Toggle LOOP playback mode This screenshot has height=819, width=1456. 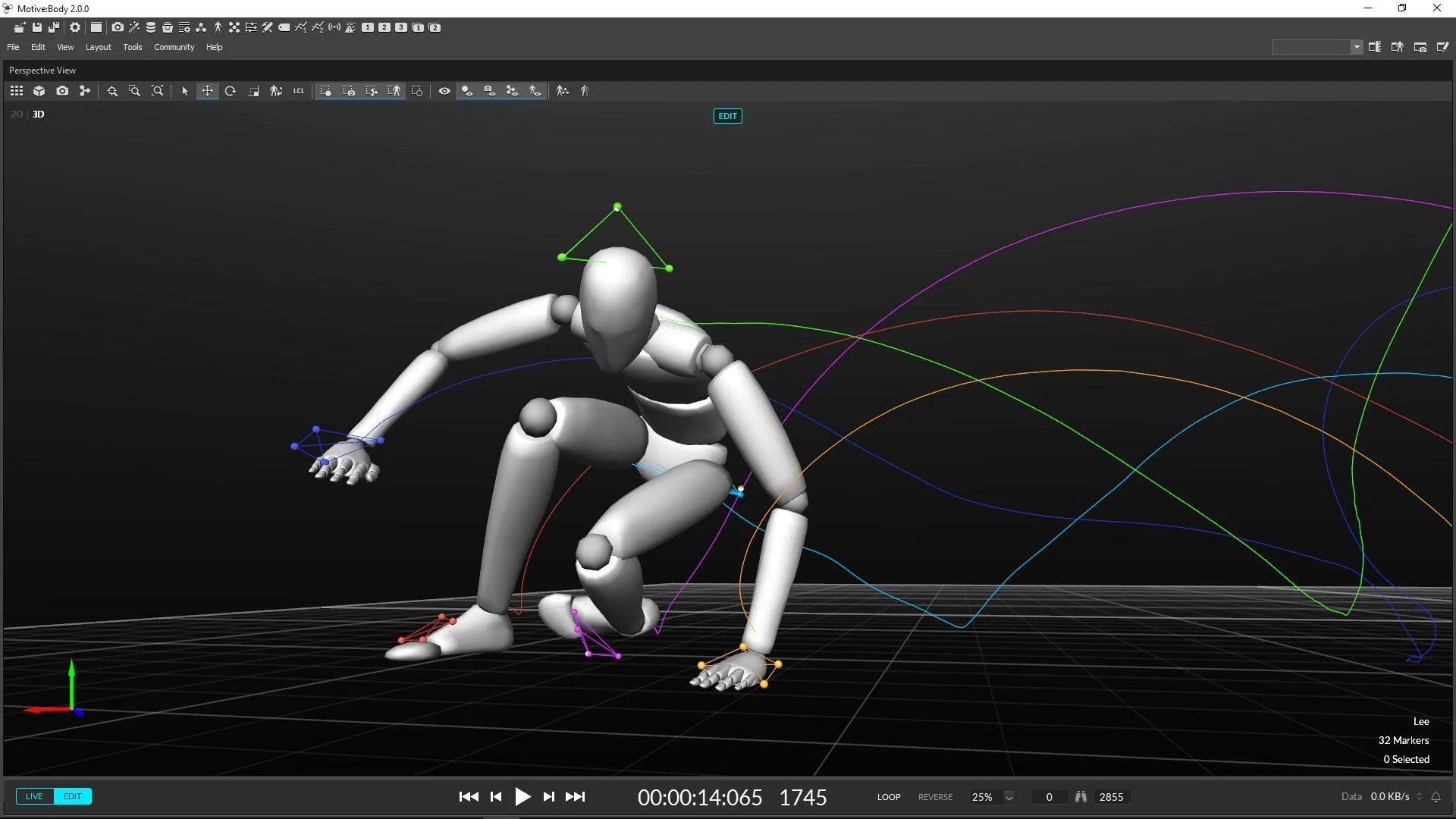coord(889,797)
